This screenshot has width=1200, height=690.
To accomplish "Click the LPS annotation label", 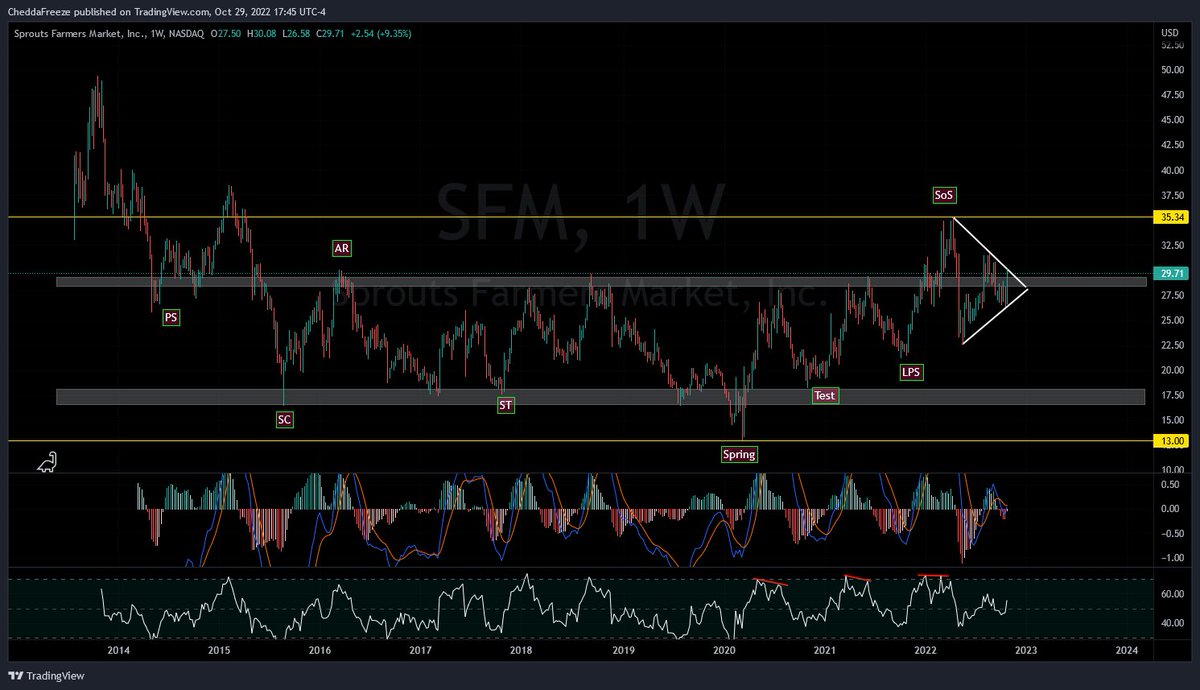I will tap(911, 372).
